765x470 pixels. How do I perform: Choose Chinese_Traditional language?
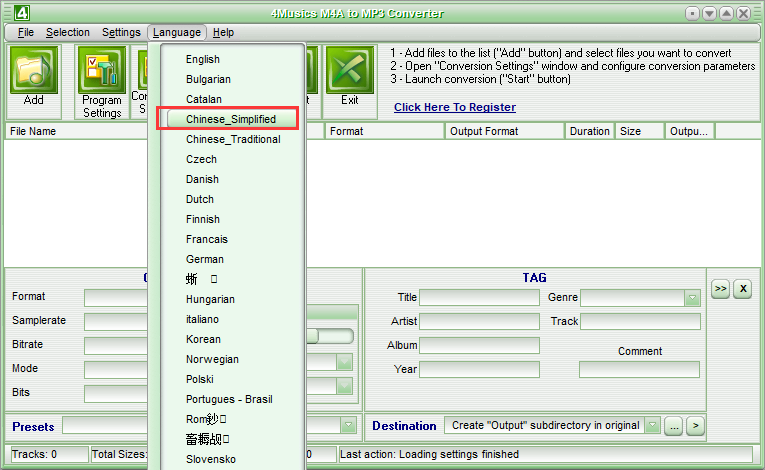point(233,139)
